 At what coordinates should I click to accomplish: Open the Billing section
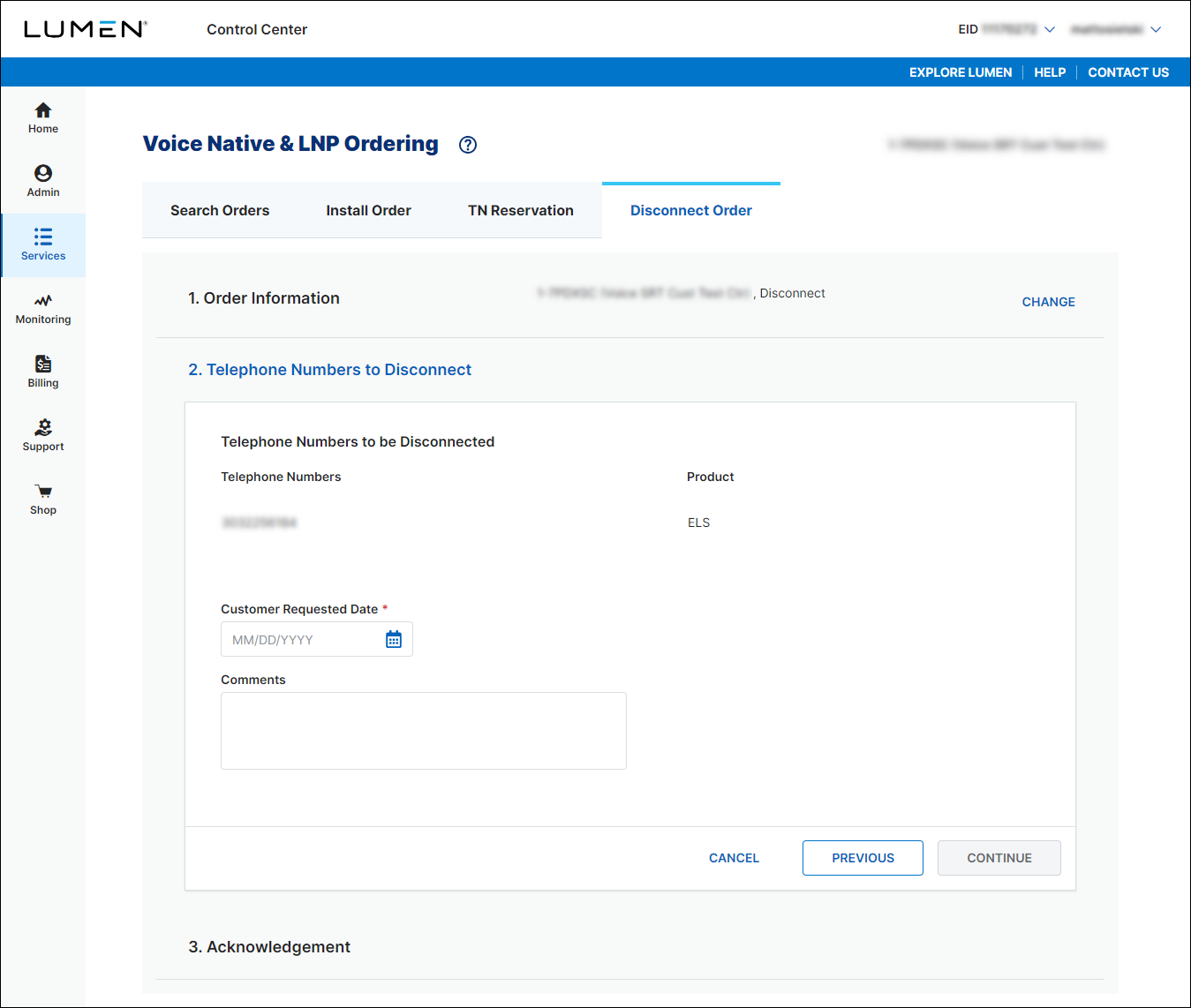42,372
